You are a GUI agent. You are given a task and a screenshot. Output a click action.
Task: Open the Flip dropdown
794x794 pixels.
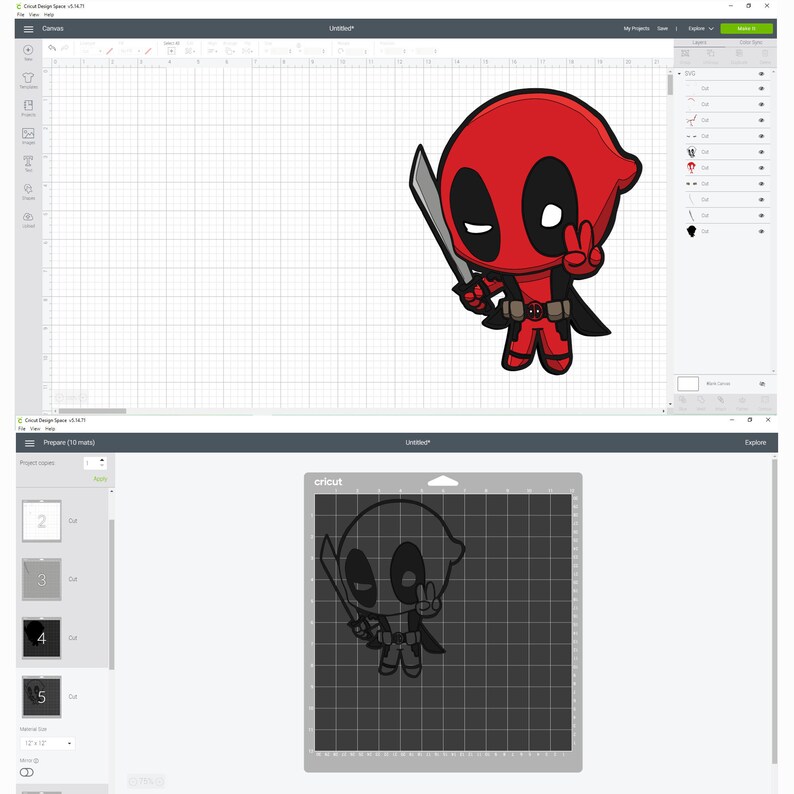pos(248,51)
